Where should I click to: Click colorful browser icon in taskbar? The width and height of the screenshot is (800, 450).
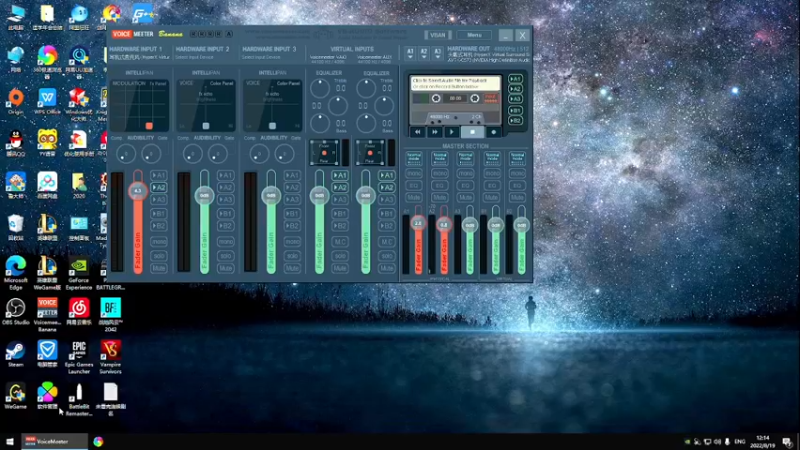(x=98, y=441)
